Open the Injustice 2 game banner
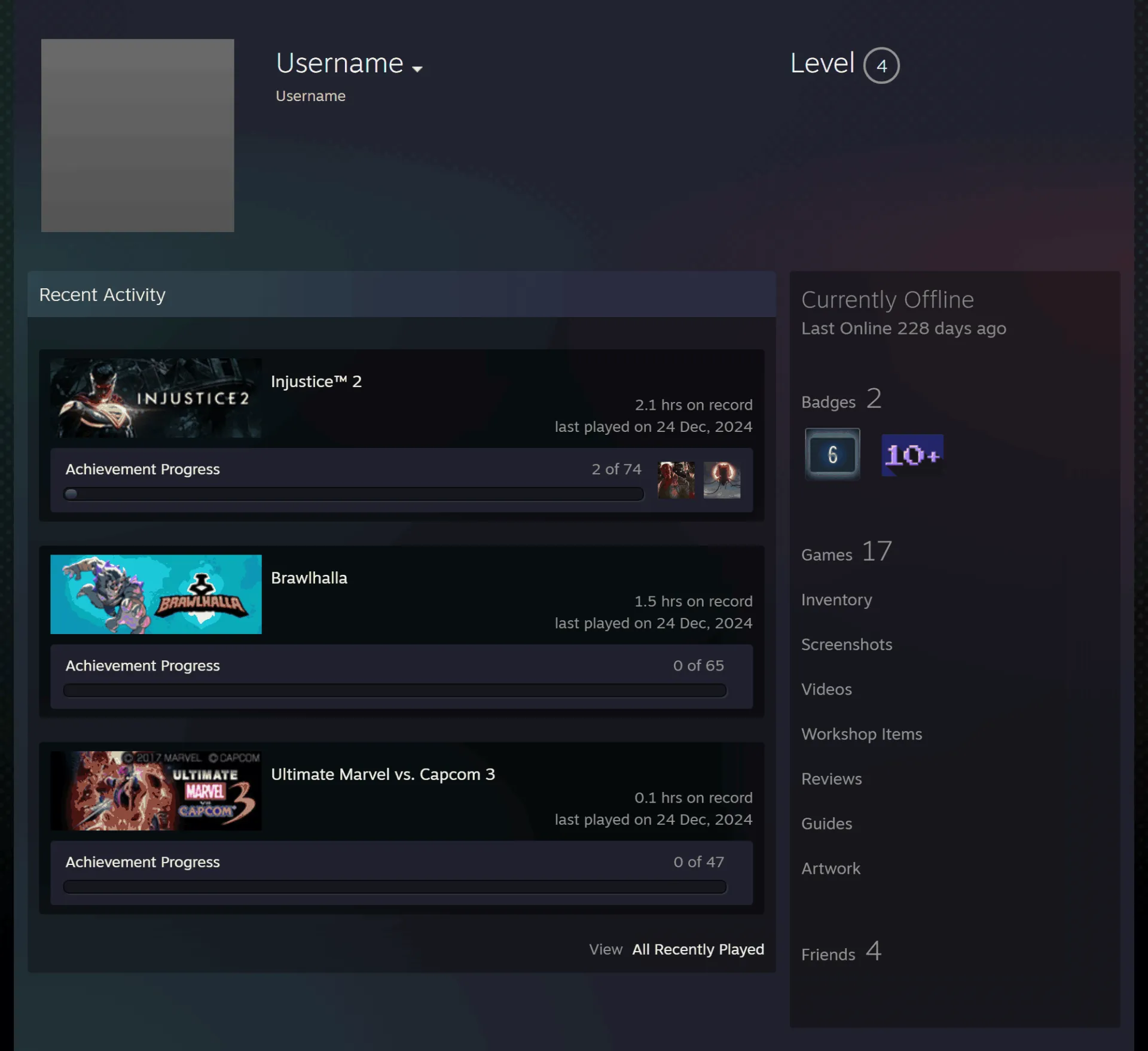Viewport: 1148px width, 1051px height. [156, 398]
